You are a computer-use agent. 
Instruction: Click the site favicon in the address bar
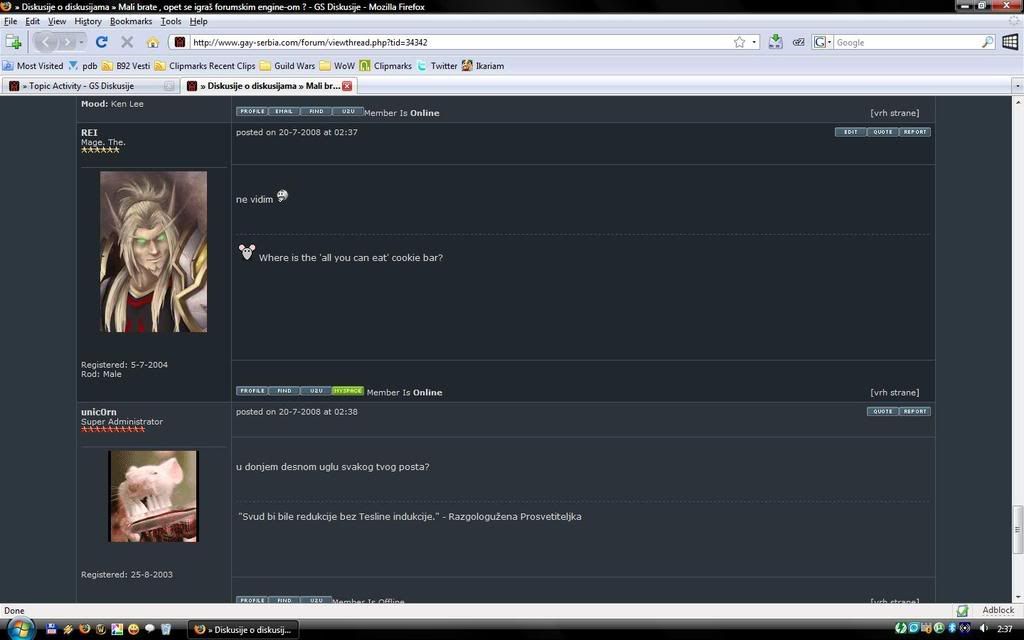click(x=180, y=42)
